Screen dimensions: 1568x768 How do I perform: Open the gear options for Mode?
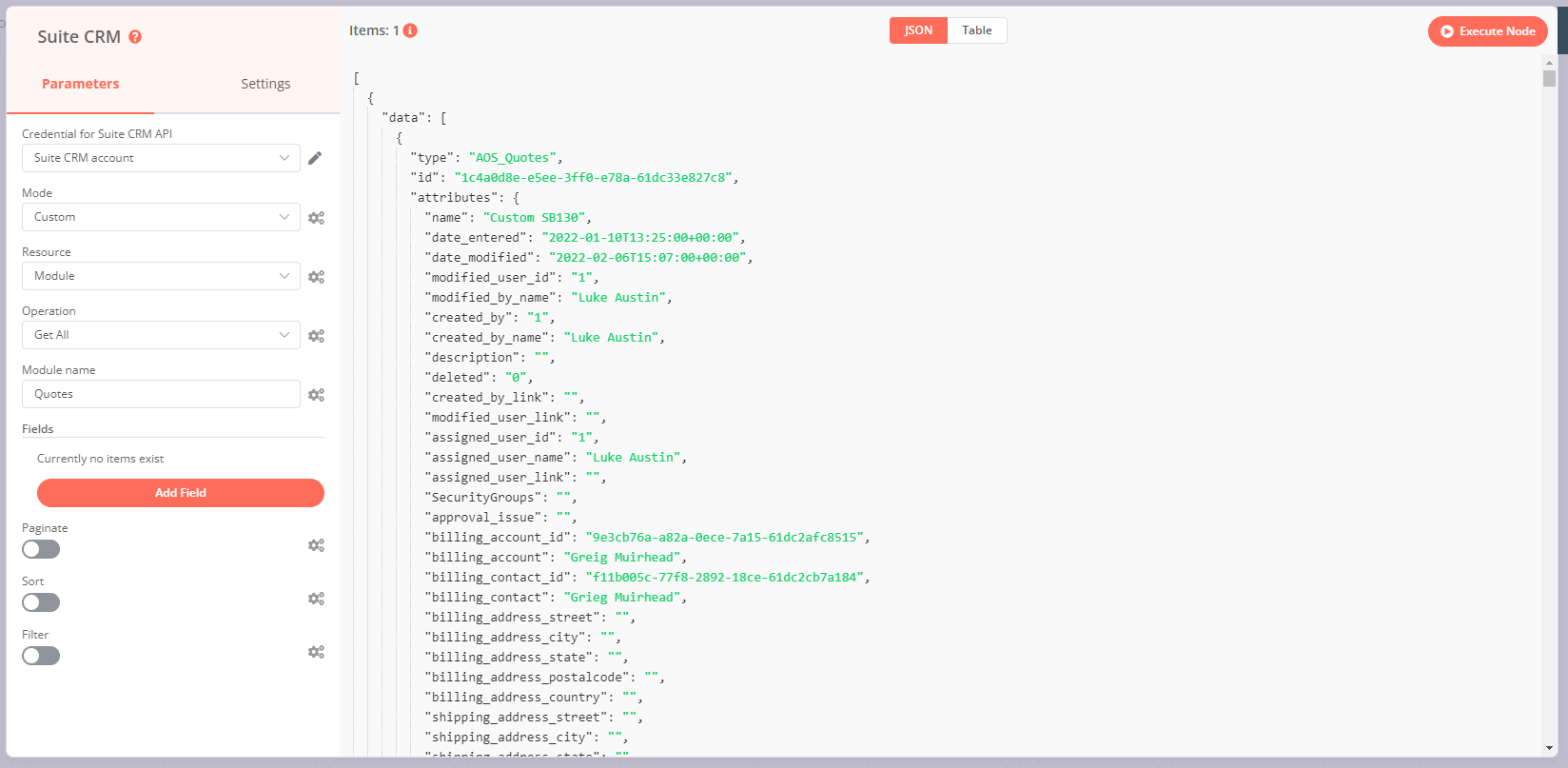[x=316, y=218]
